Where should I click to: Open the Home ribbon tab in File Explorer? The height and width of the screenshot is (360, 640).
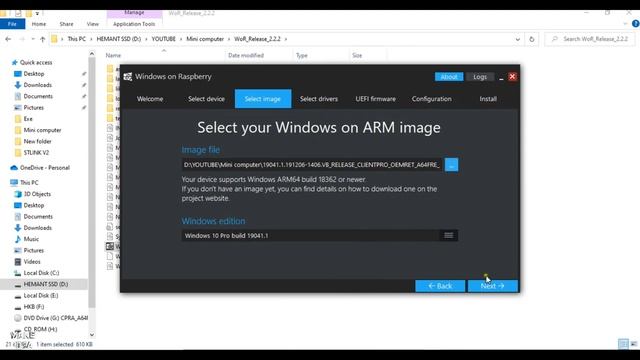(39, 24)
